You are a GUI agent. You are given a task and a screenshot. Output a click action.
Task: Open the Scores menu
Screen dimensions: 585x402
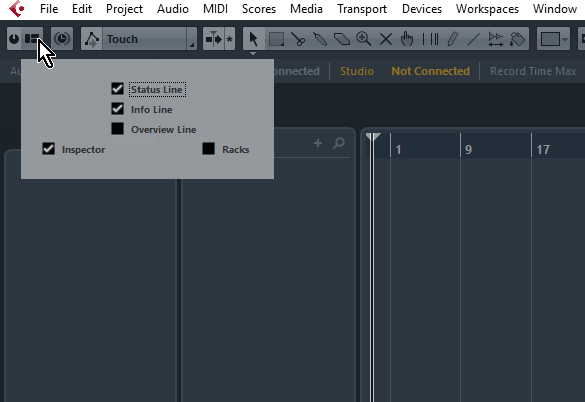click(x=259, y=9)
